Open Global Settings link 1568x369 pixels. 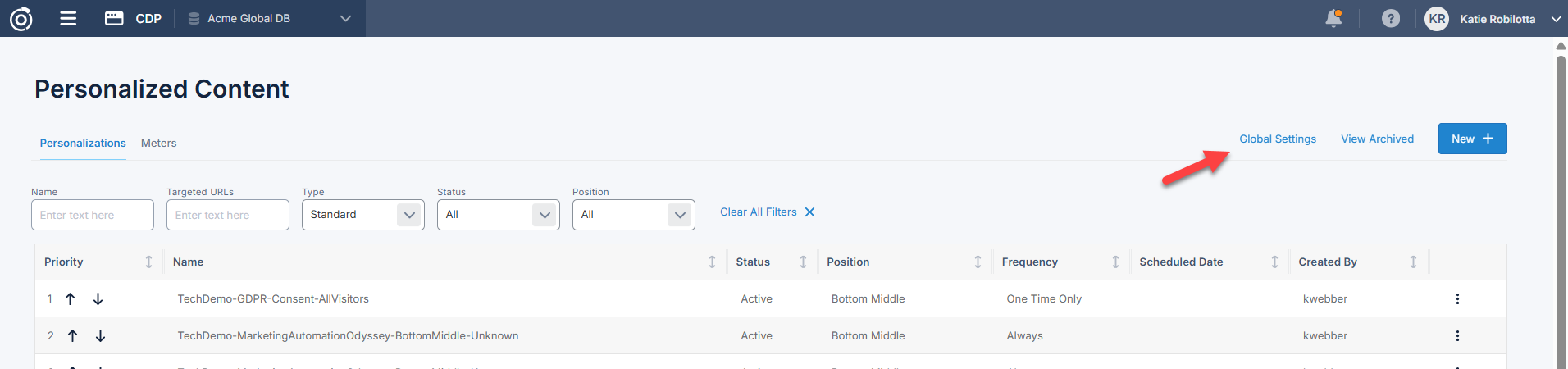coord(1277,139)
